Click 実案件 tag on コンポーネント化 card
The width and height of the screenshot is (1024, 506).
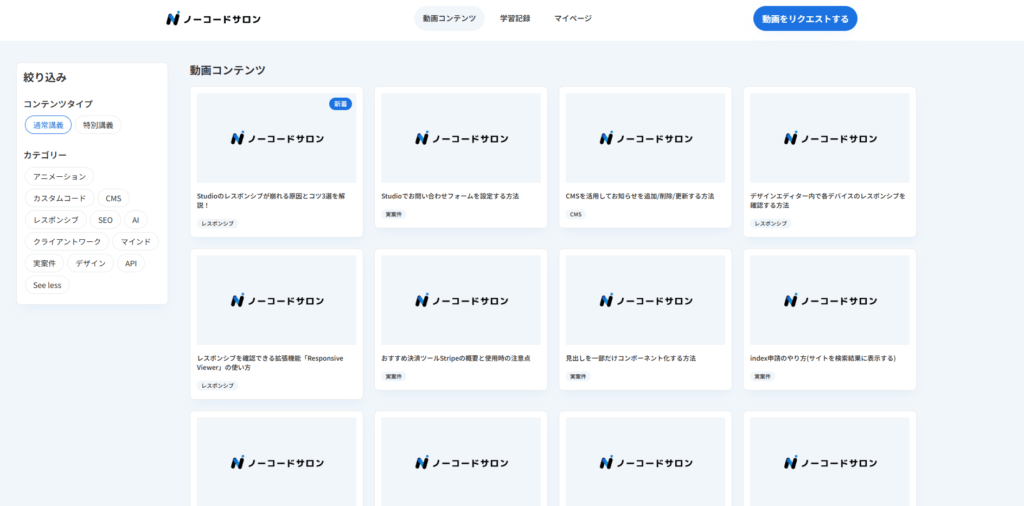[x=578, y=377]
